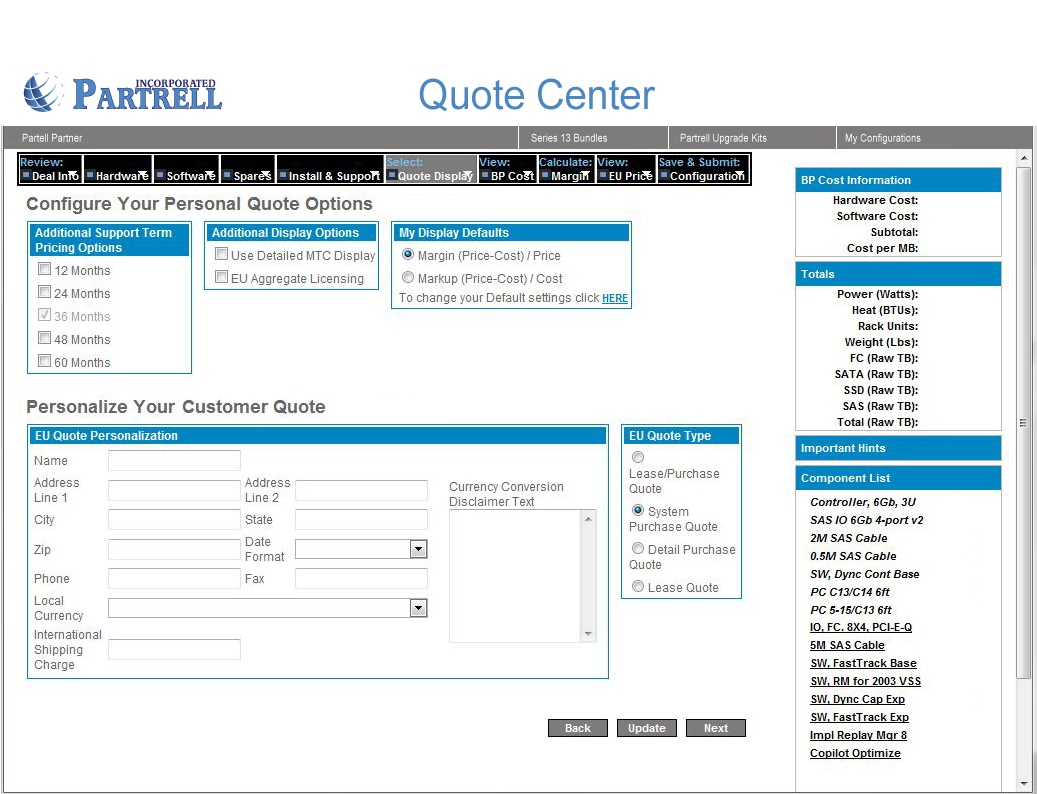This screenshot has width=1037, height=794.
Task: Click 'SW, Dync Cont Base' component text
Action: click(864, 574)
